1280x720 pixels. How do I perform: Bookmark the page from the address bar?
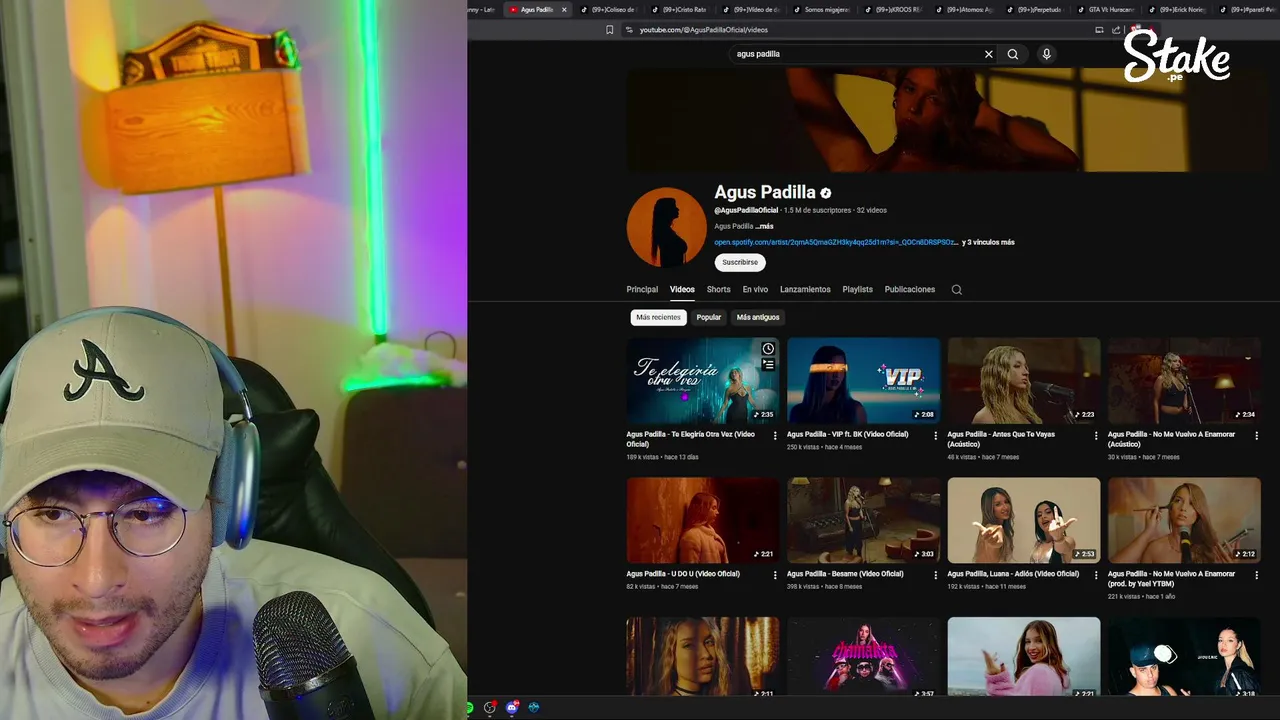tap(610, 30)
